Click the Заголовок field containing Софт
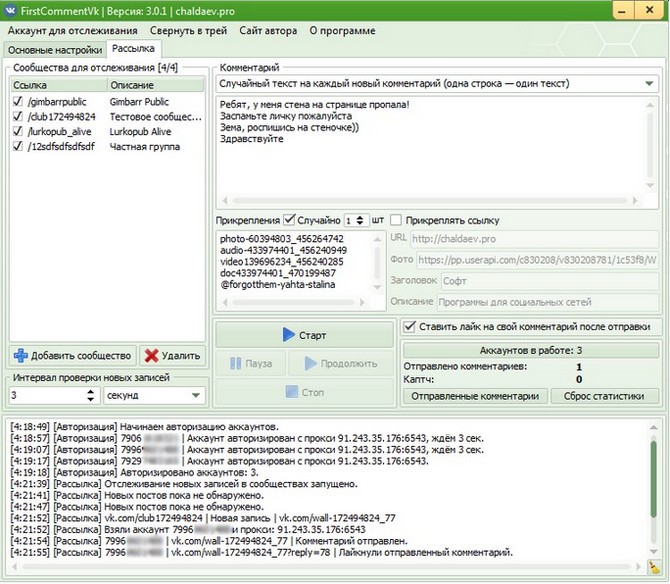The height and width of the screenshot is (584, 670). click(x=550, y=281)
